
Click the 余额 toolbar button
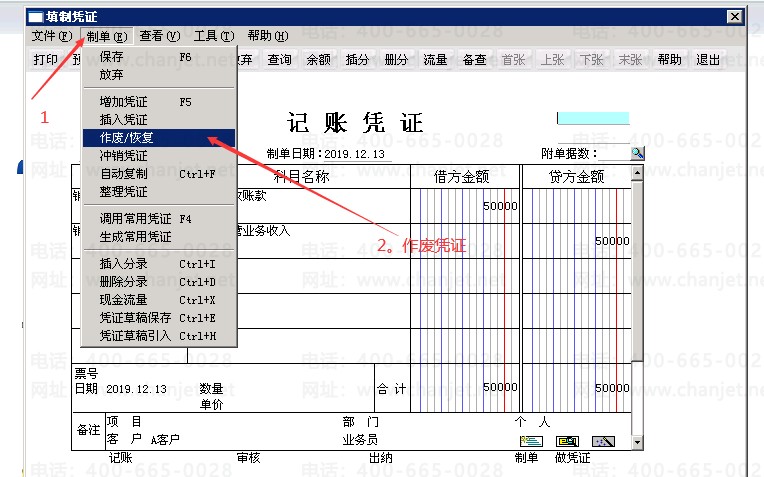tap(318, 60)
